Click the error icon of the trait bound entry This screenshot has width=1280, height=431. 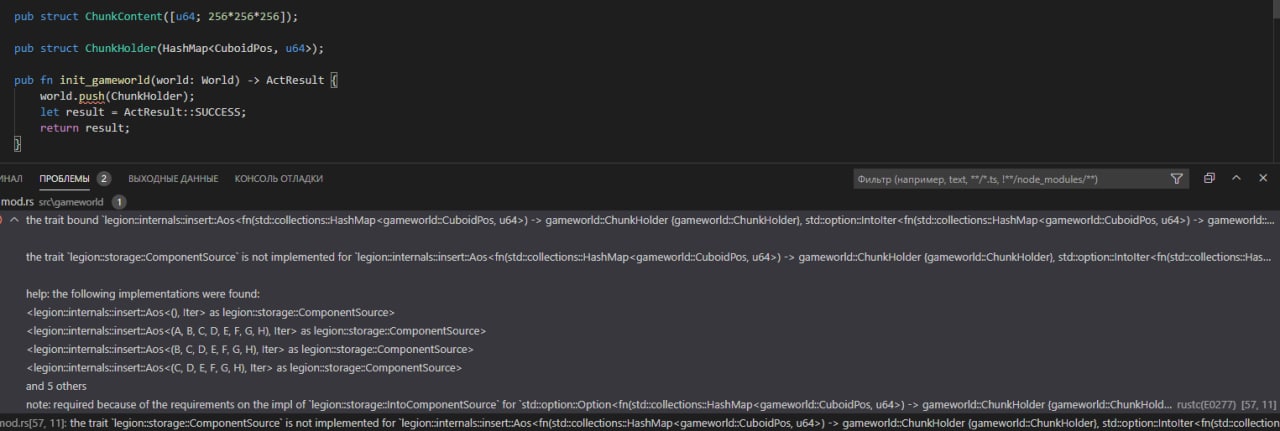tap(2, 220)
